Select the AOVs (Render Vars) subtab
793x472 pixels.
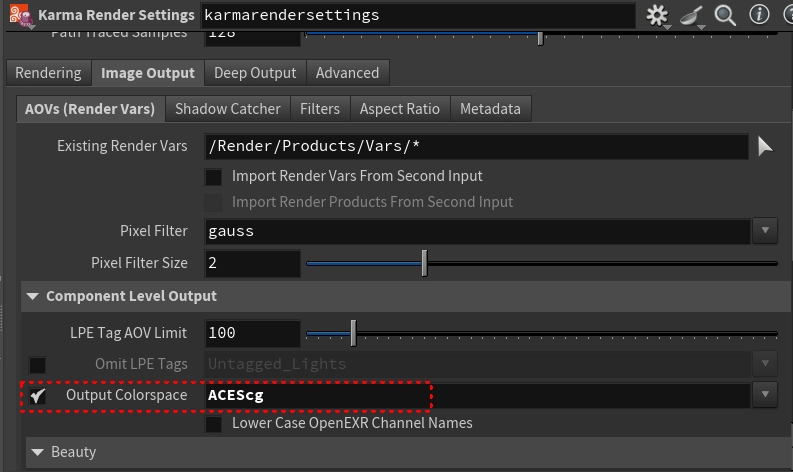coord(90,109)
